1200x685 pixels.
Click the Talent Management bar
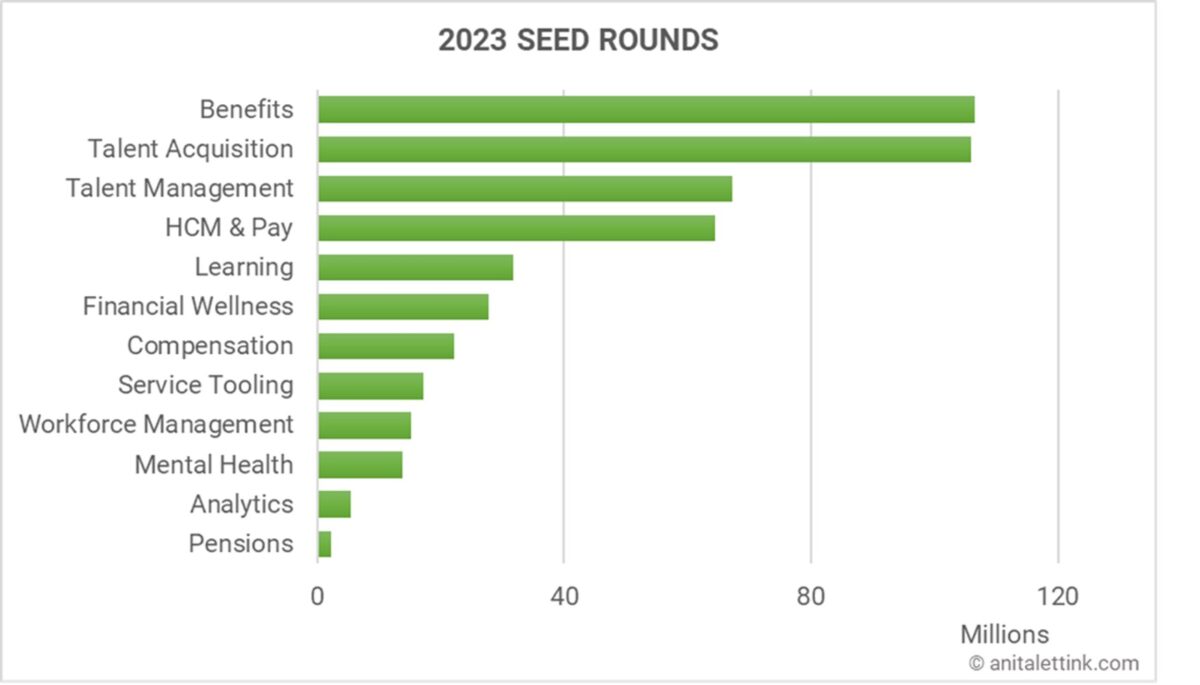coord(524,188)
